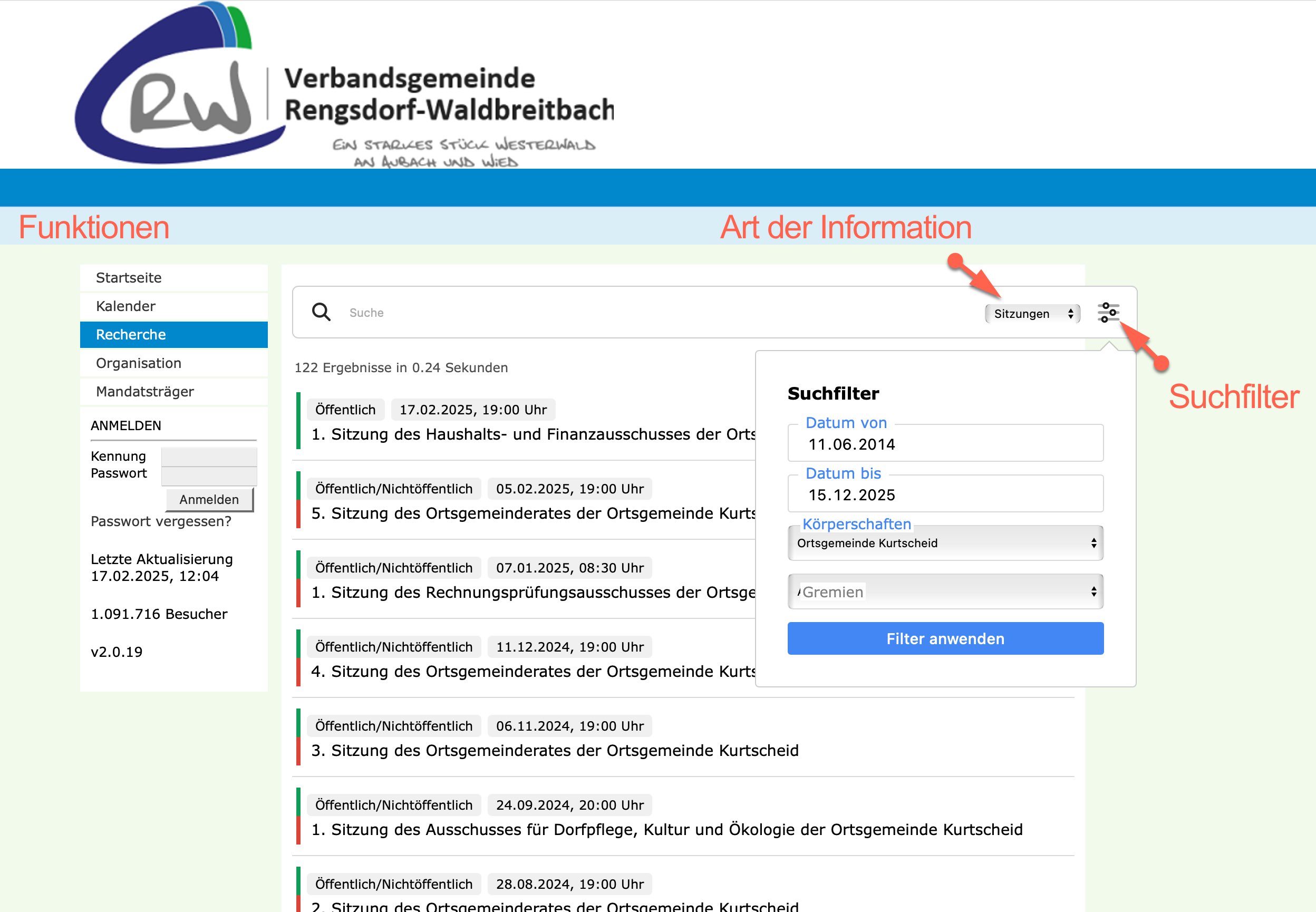Screen dimensions: 1316x912
Task: Click the Passwort vergessen? link
Action: pyautogui.click(x=161, y=521)
